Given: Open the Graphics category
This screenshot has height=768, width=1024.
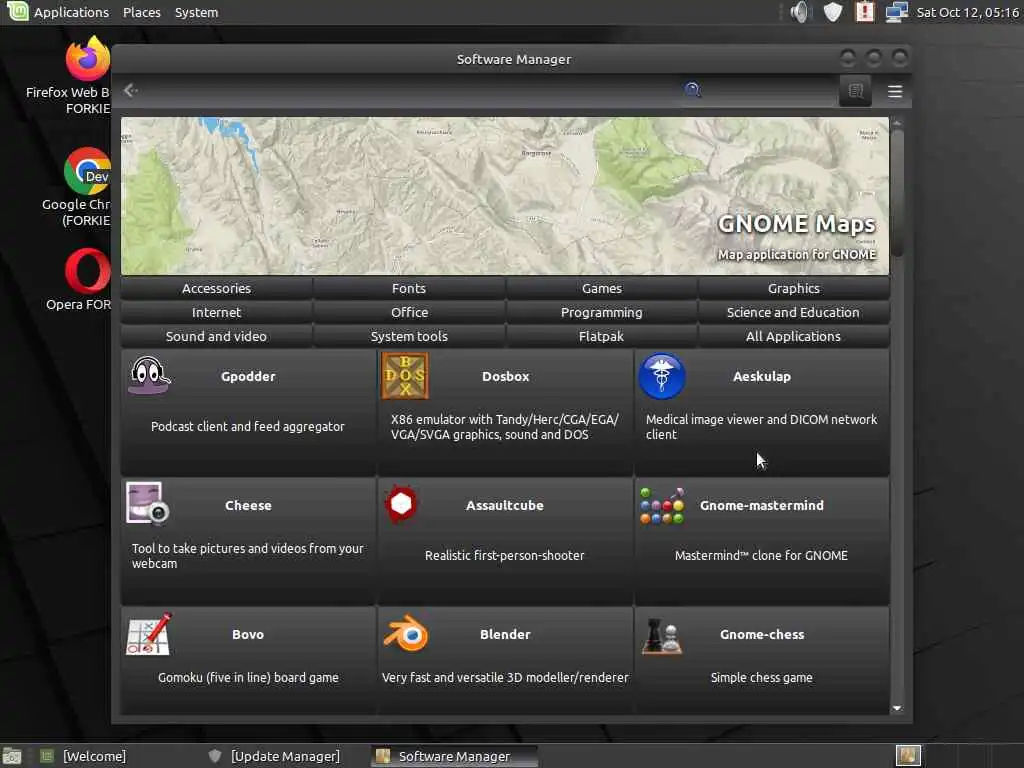Looking at the screenshot, I should 793,288.
